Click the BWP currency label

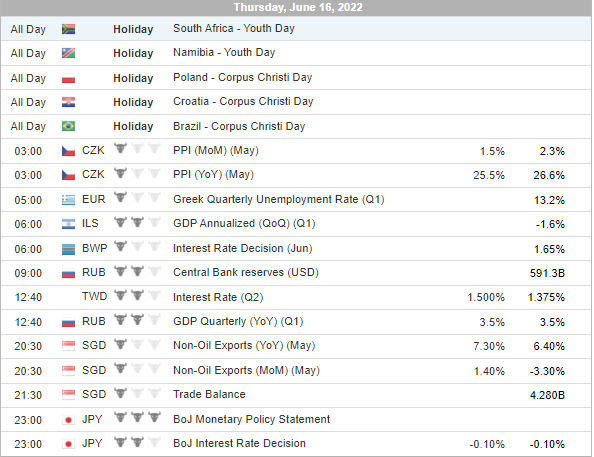coord(94,248)
